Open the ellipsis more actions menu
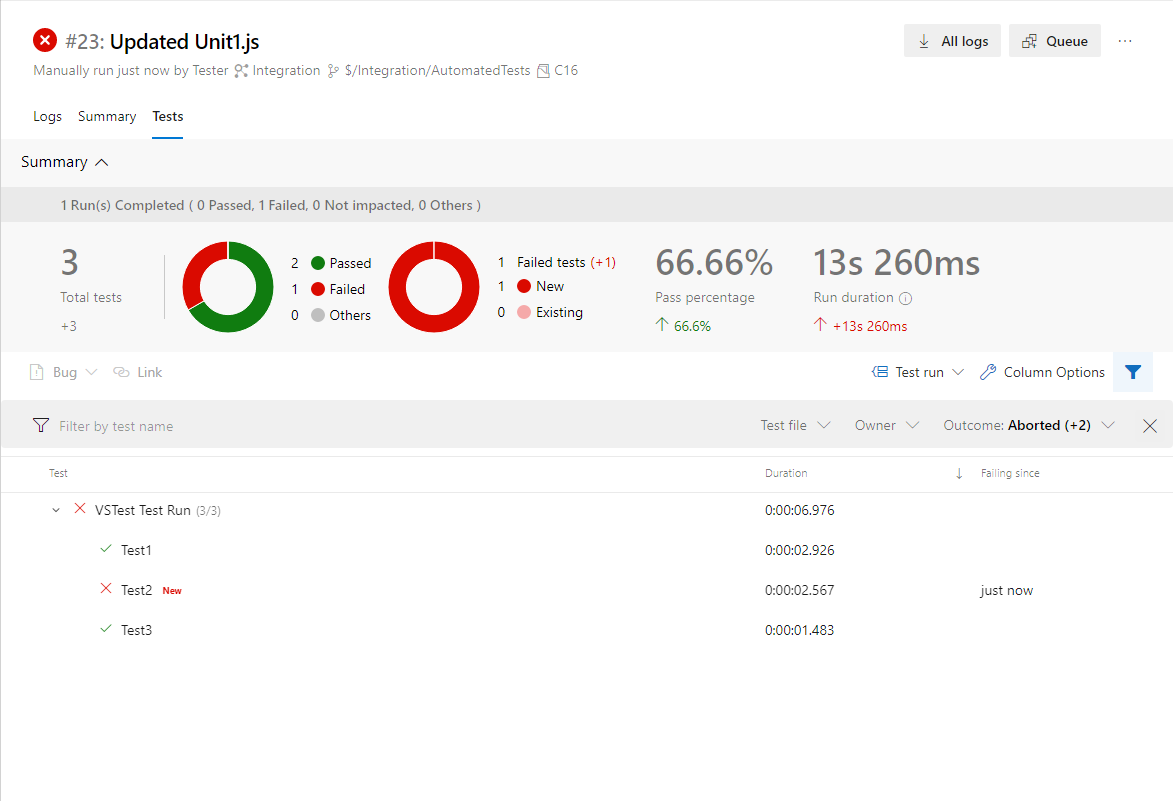The image size is (1173, 801). (1126, 40)
